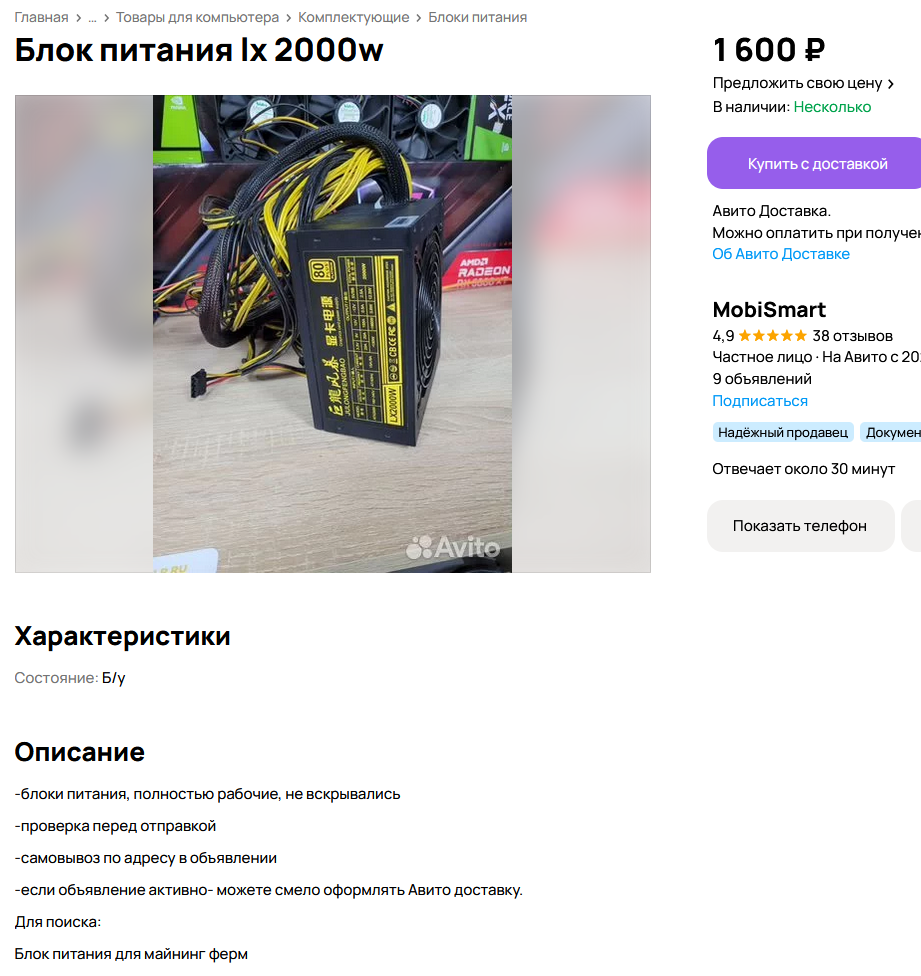Click Предложить свою цену chevron arrow
The image size is (921, 976).
(891, 83)
